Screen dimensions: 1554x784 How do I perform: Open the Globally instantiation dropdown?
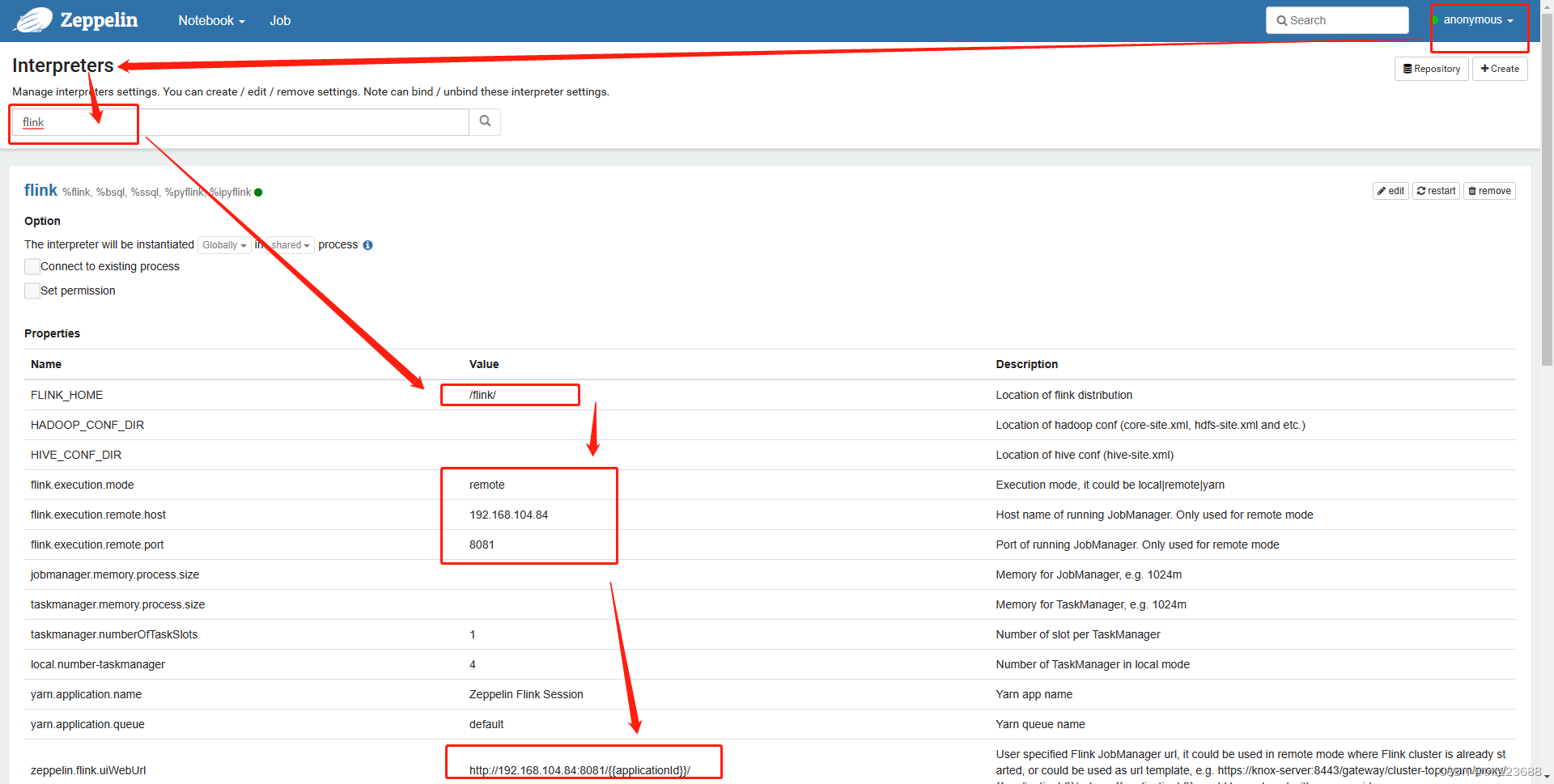pos(224,245)
